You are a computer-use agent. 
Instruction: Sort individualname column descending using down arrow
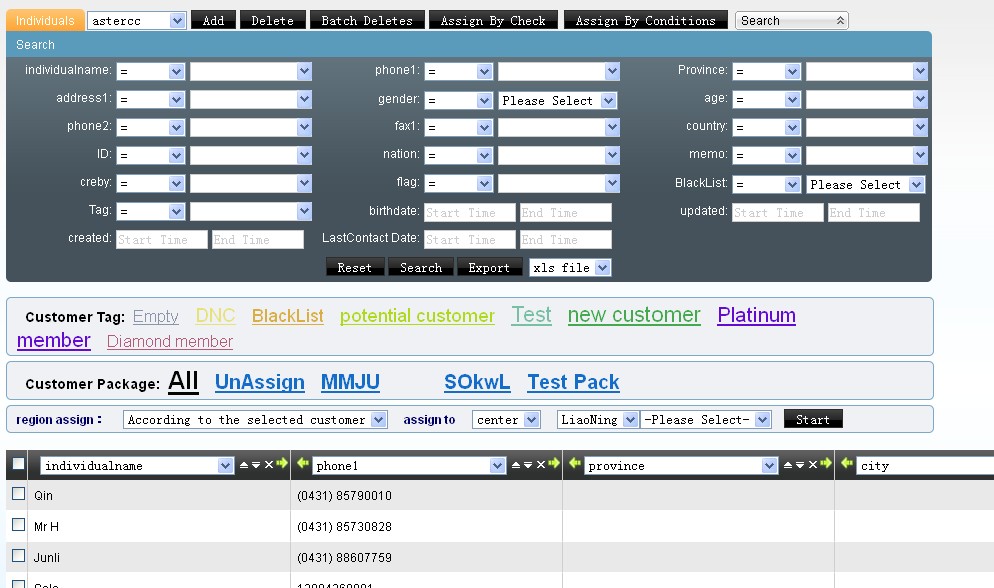pyautogui.click(x=256, y=465)
